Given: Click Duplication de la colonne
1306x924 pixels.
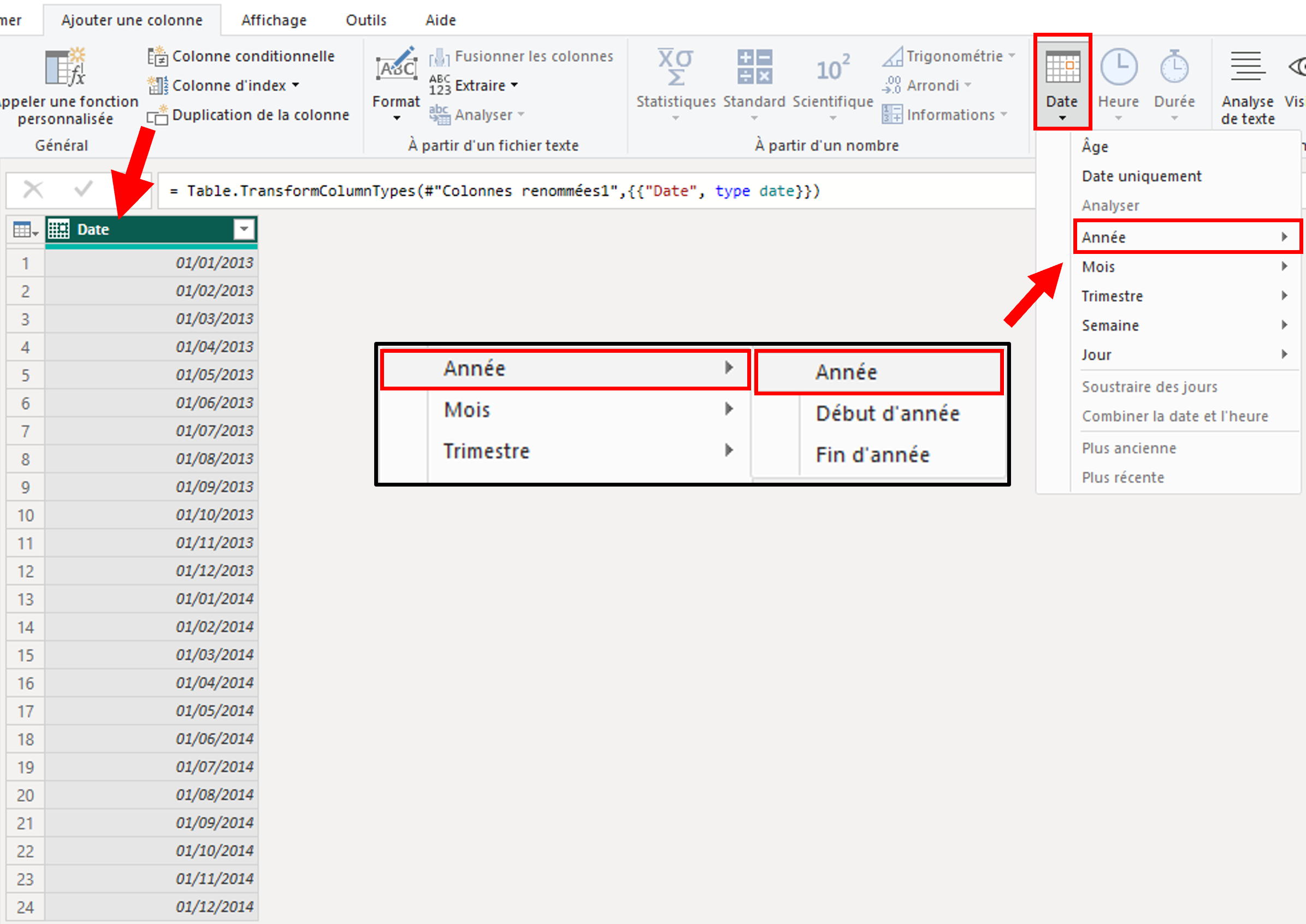Looking at the screenshot, I should [x=260, y=115].
